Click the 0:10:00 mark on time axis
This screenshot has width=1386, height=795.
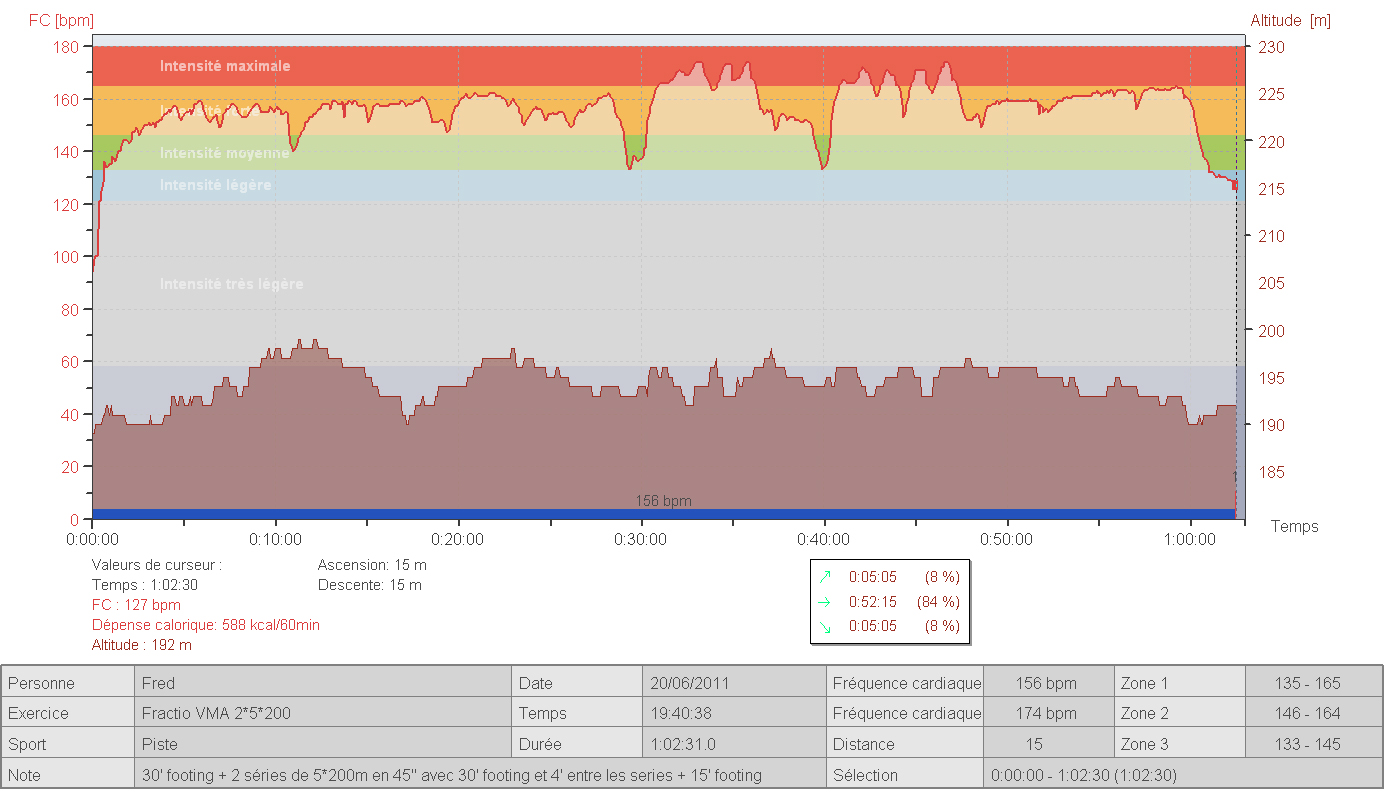tap(275, 540)
